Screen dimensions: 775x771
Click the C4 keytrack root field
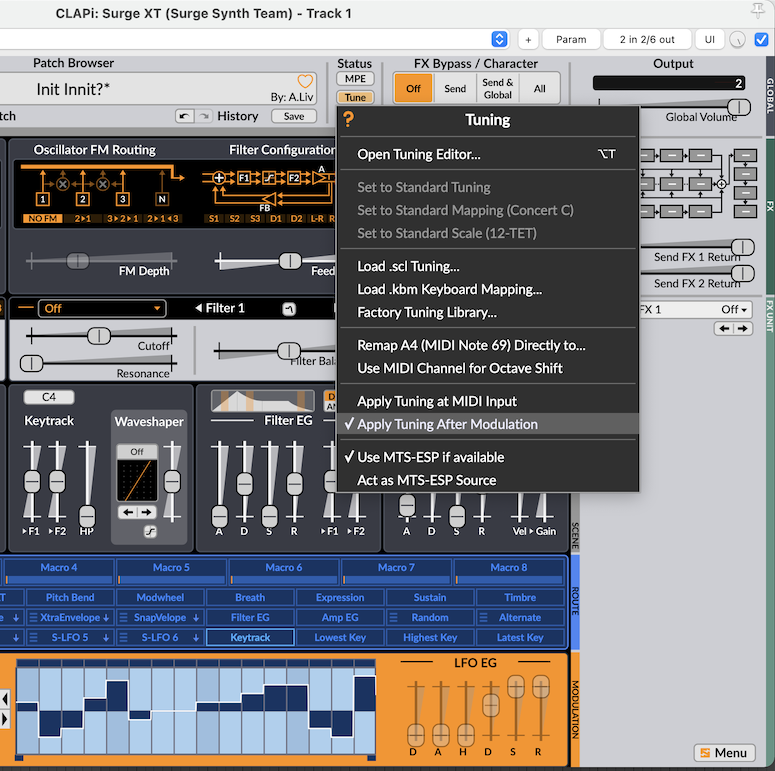(x=49, y=397)
